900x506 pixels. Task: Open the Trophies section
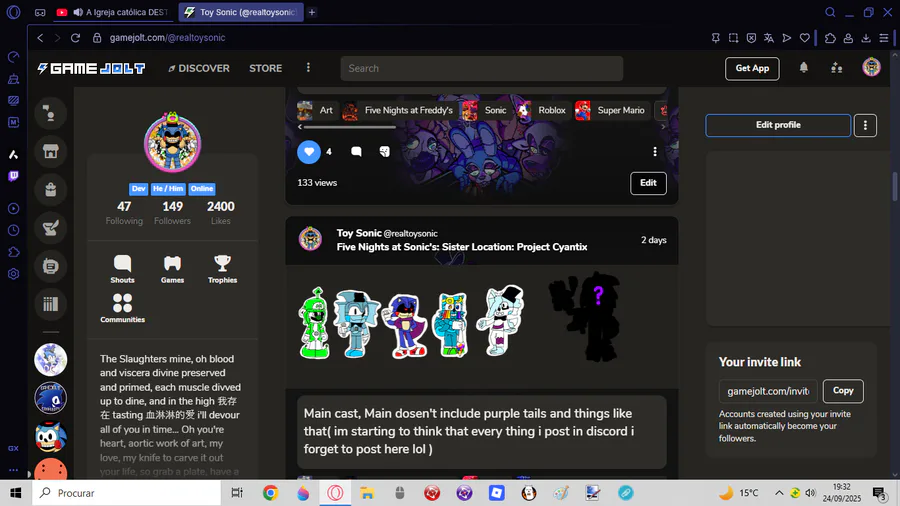(x=222, y=269)
